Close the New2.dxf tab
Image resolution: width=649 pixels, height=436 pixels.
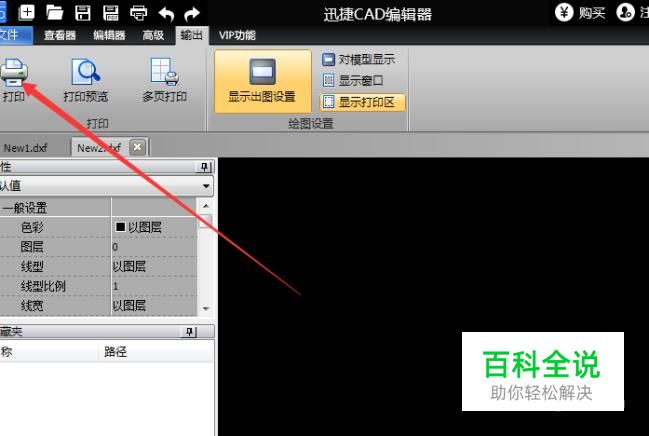pos(137,147)
